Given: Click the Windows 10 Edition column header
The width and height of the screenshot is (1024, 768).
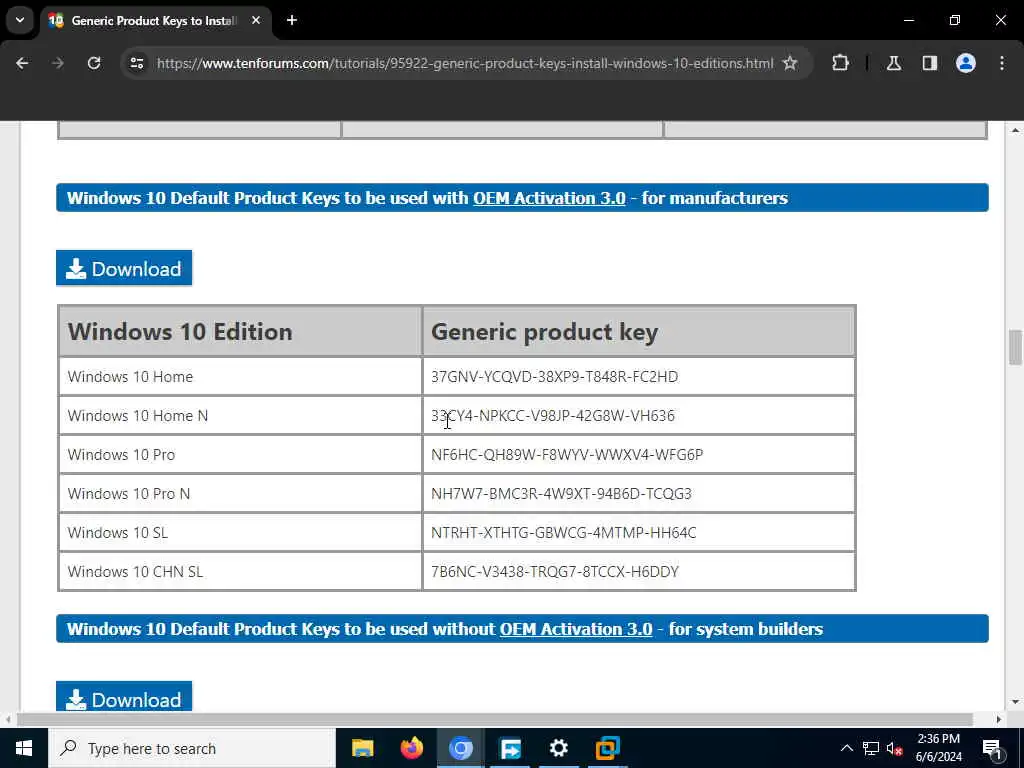Looking at the screenshot, I should [x=240, y=331].
